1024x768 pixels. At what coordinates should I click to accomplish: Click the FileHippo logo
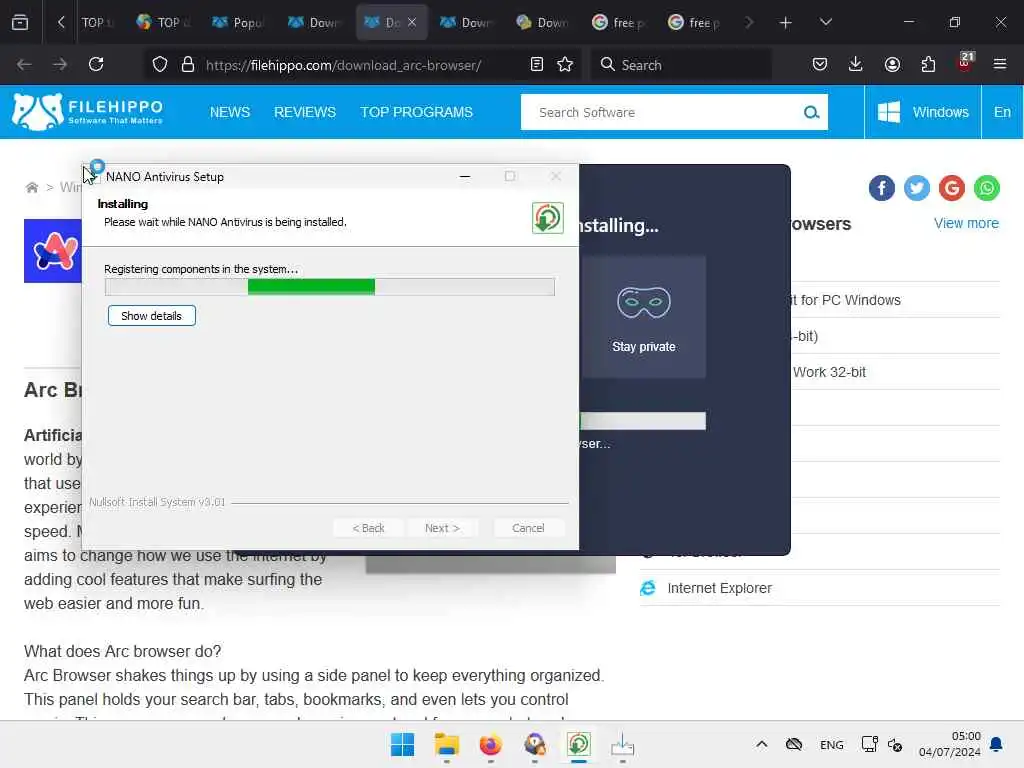87,111
